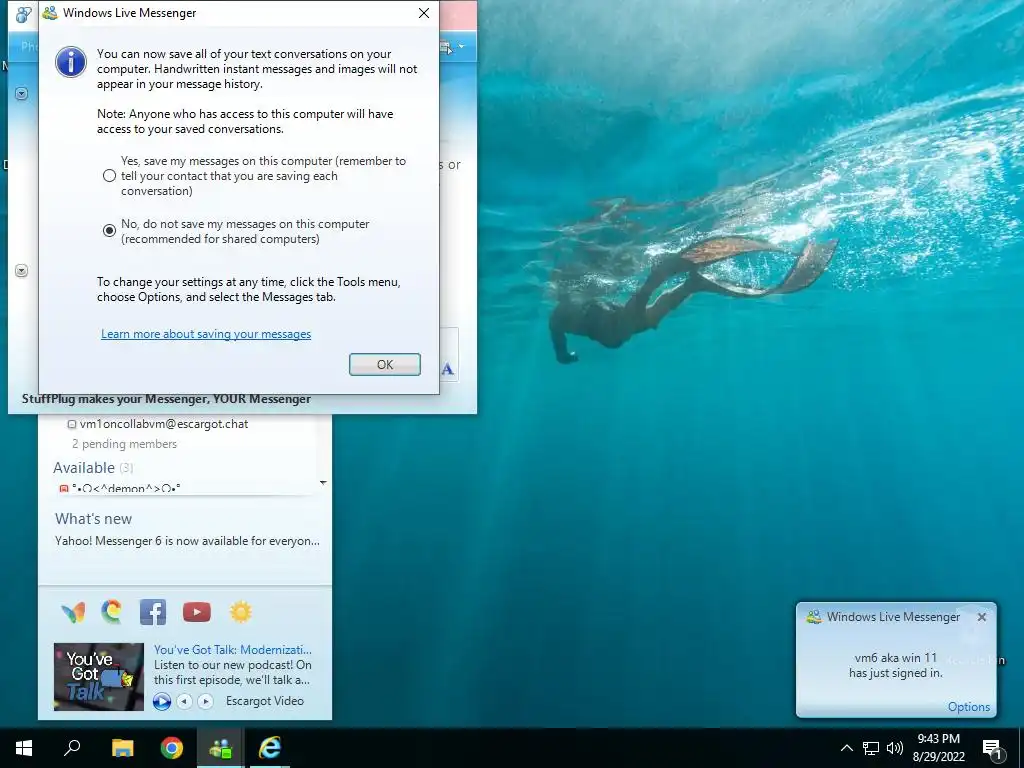Click the contact list scroll down arrow
Viewport: 1024px width, 768px height.
tap(323, 483)
